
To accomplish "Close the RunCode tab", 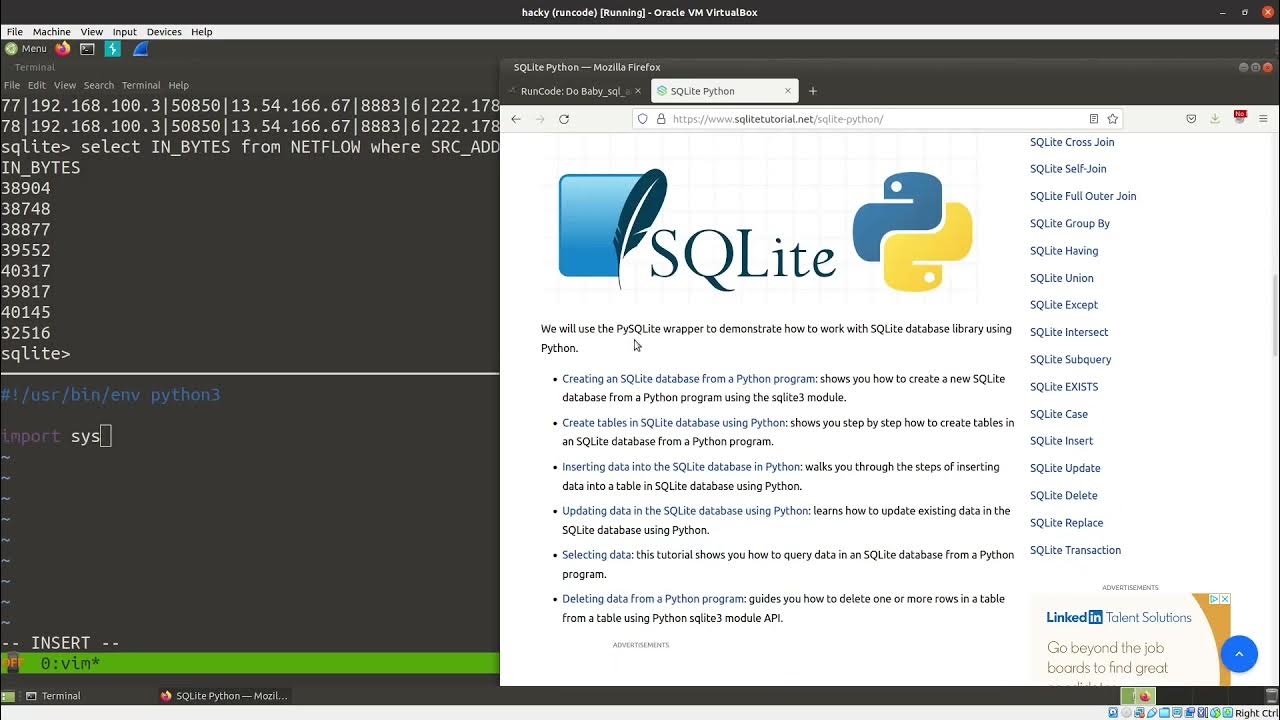I will coord(638,91).
